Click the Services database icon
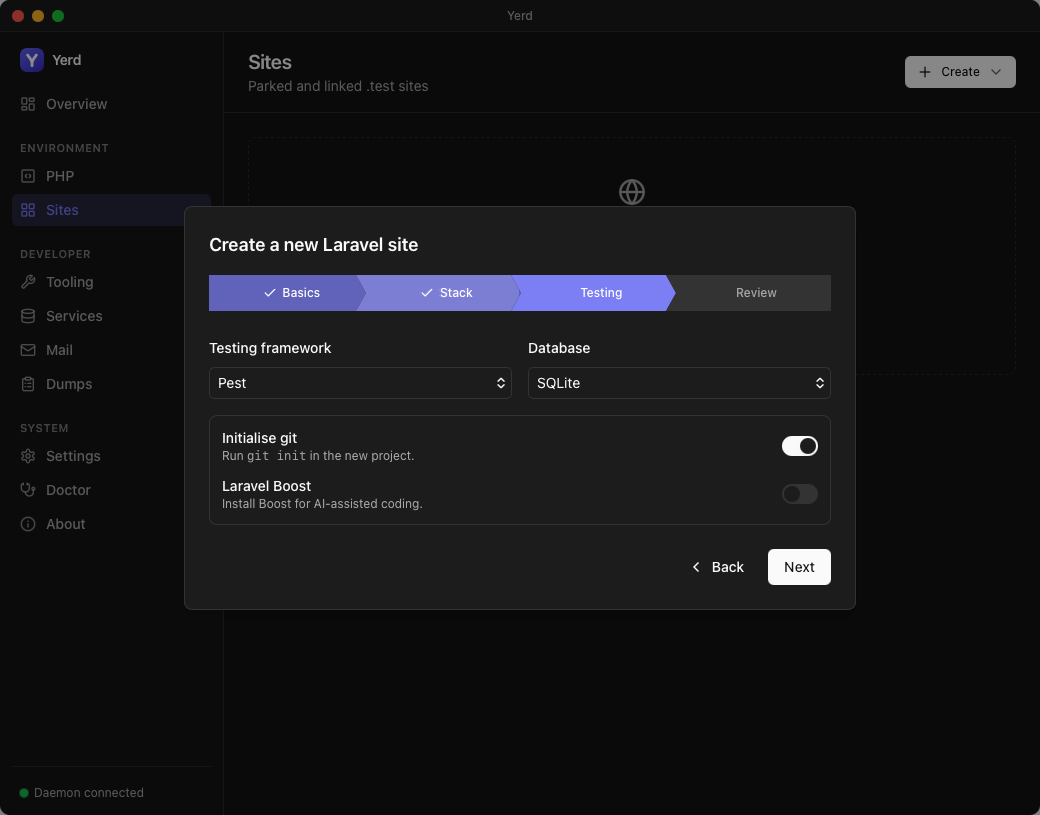 [x=28, y=316]
